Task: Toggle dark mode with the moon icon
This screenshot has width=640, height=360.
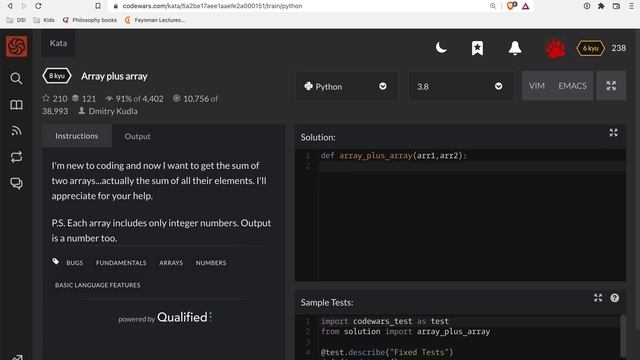Action: (x=441, y=48)
